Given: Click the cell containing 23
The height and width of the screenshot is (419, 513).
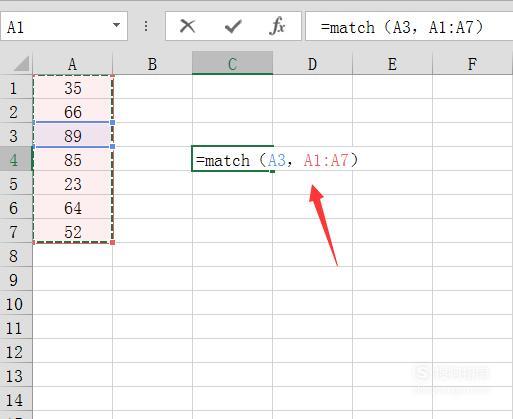Looking at the screenshot, I should coord(73,184).
